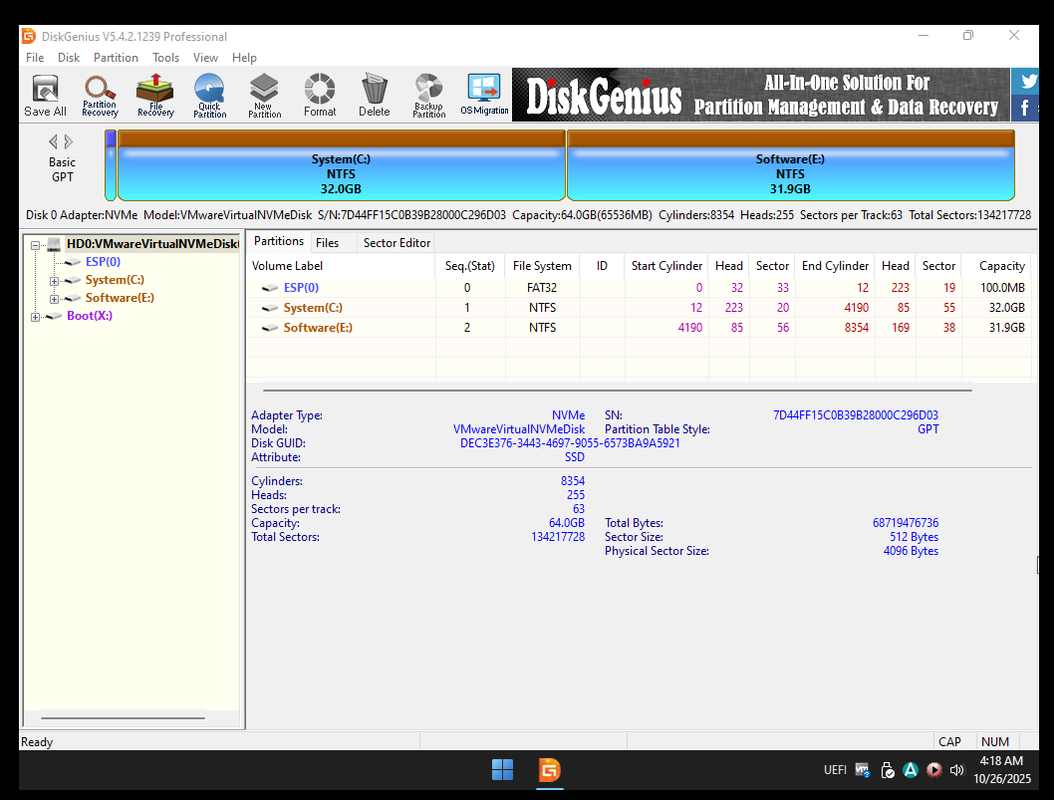Open the Disk menu
The height and width of the screenshot is (800, 1054).
69,58
